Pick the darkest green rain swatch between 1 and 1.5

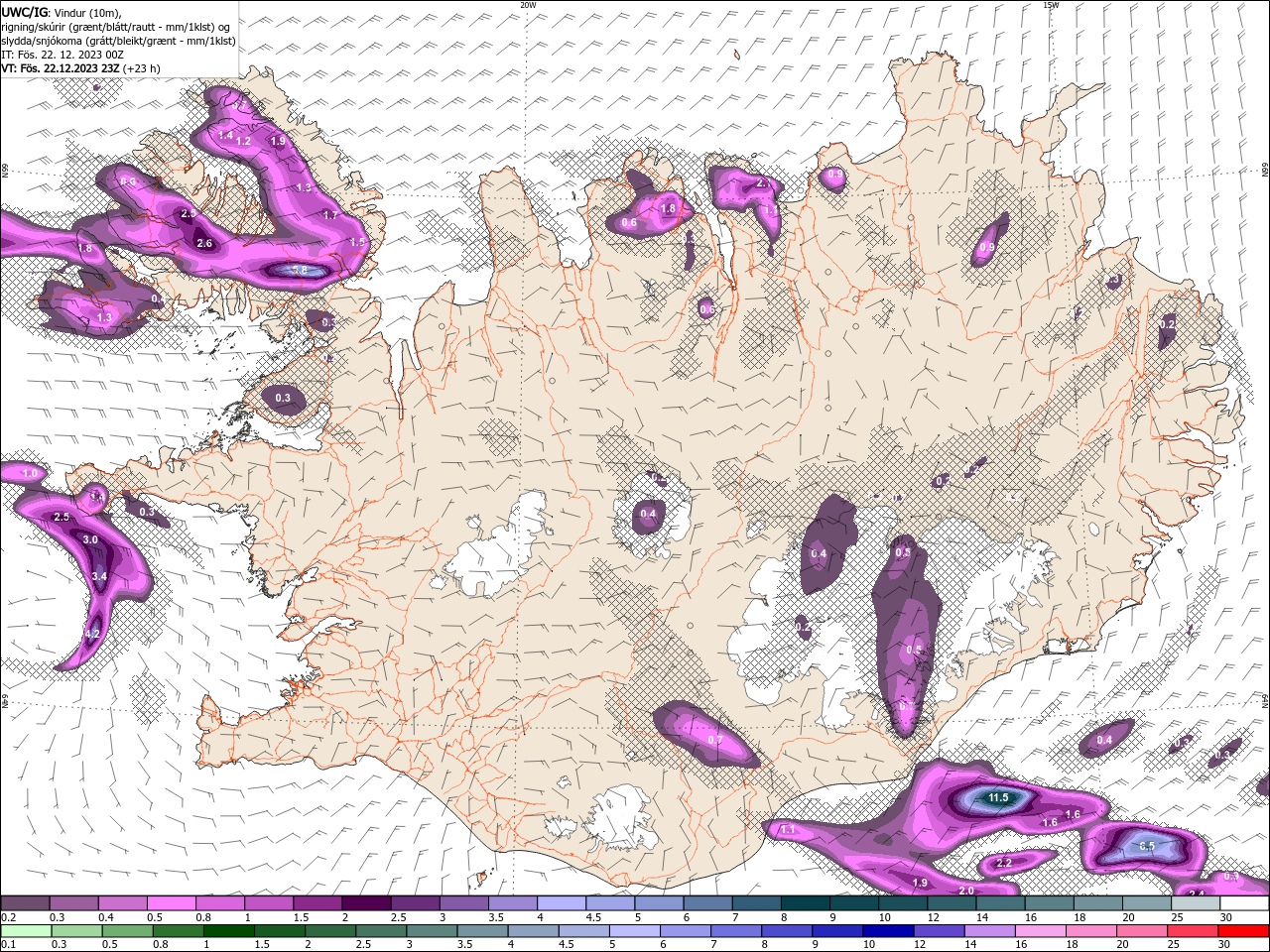coord(228,930)
